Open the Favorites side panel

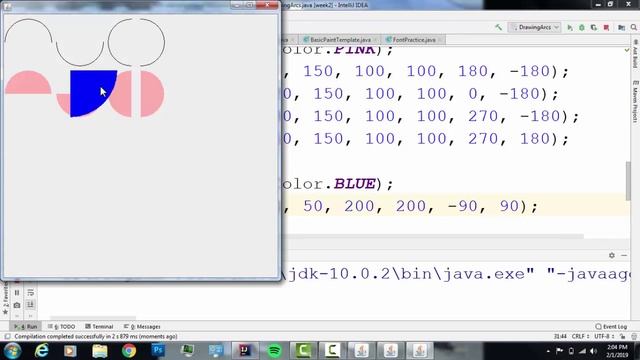click(5, 298)
